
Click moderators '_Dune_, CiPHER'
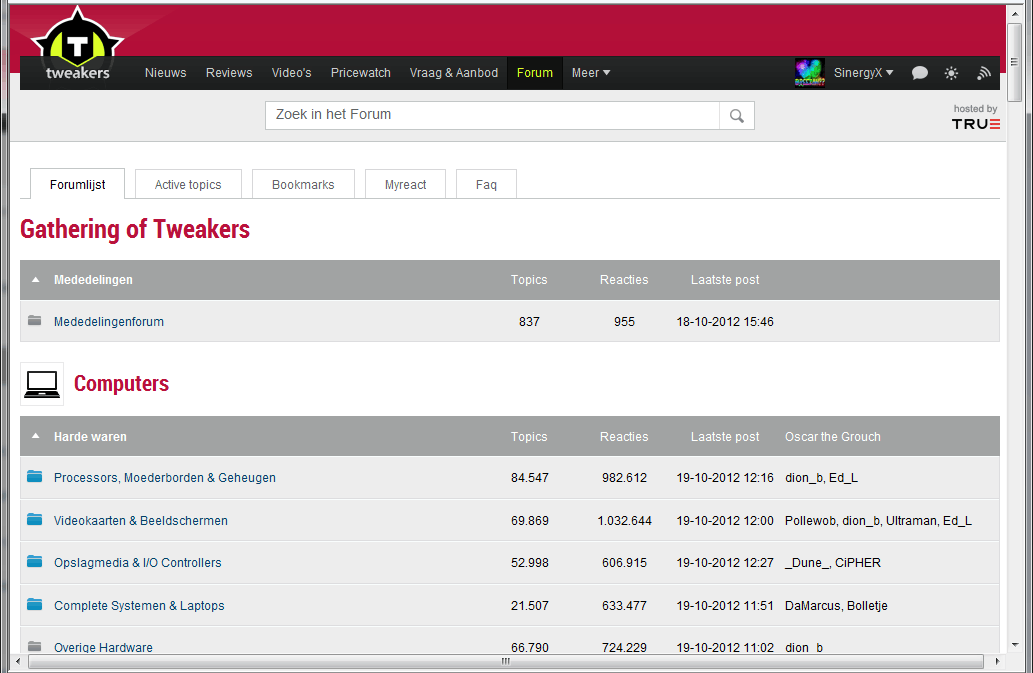pyautogui.click(x=833, y=562)
